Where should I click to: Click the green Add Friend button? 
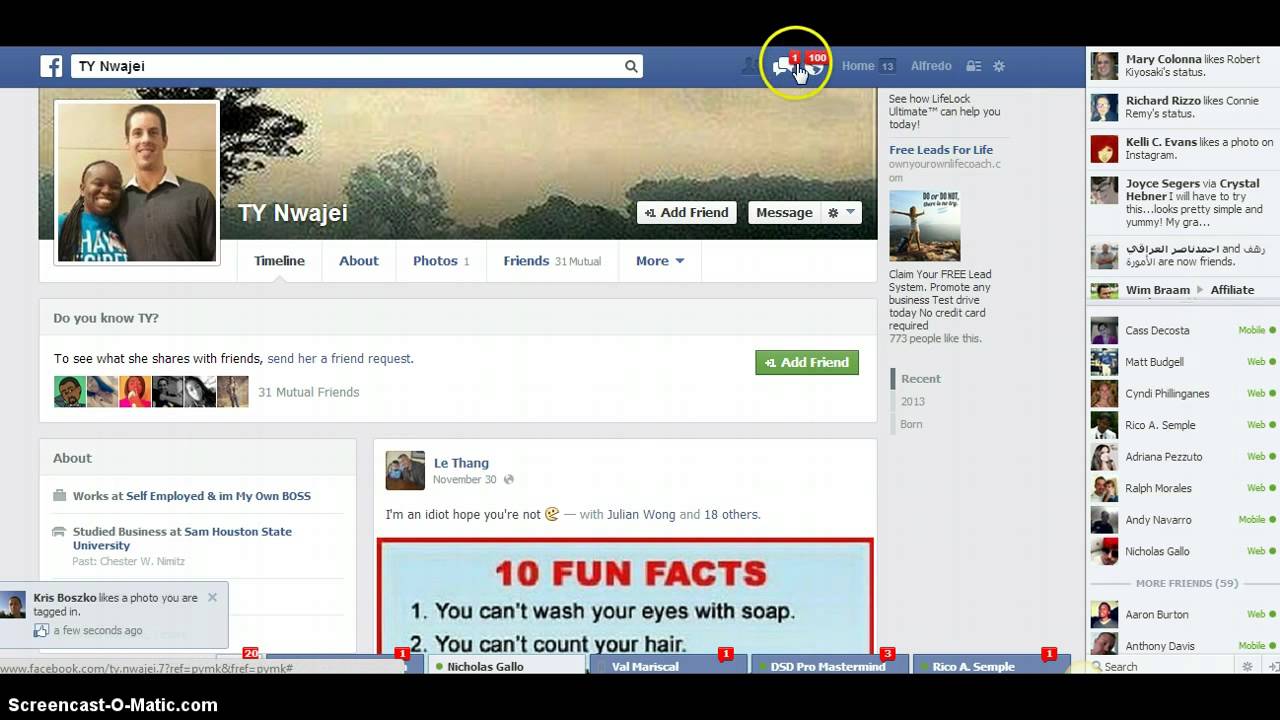(807, 362)
